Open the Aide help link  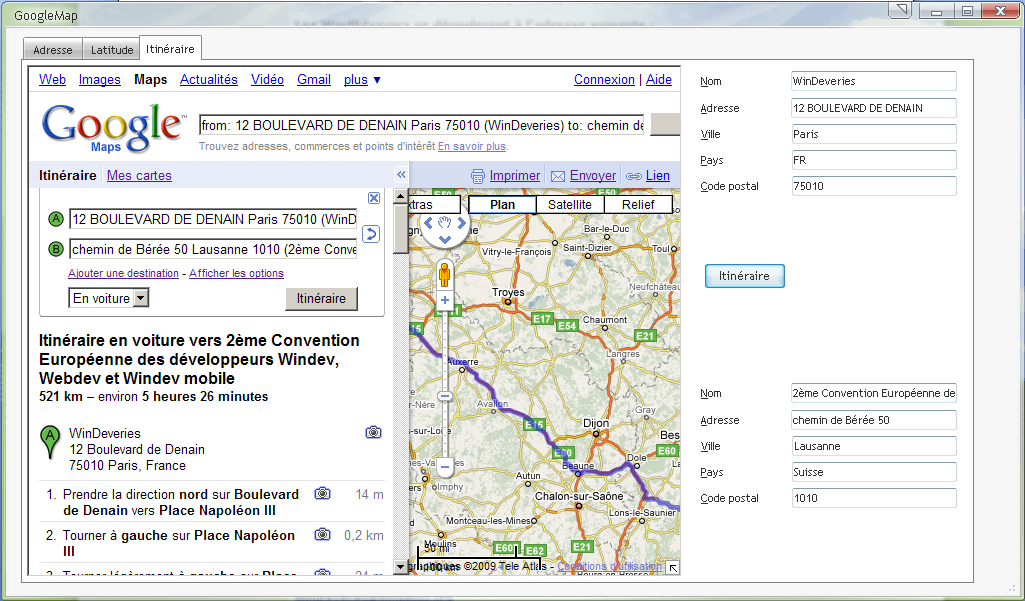659,80
